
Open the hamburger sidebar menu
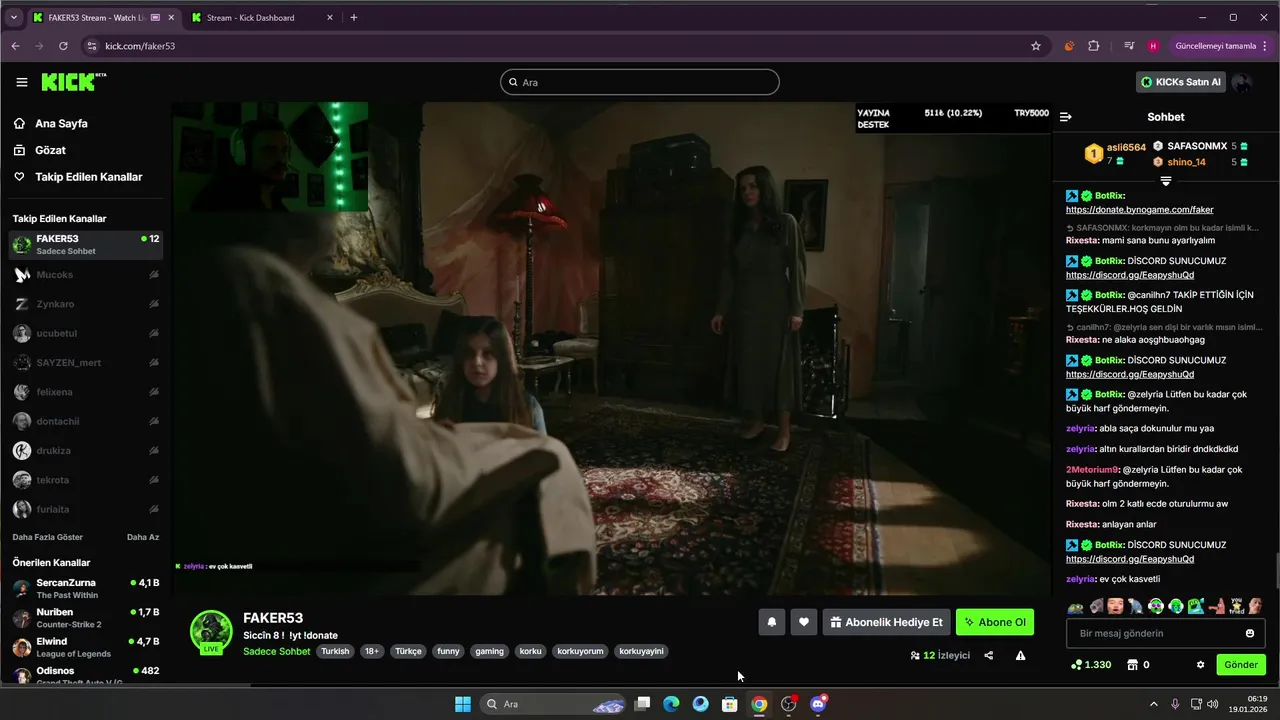22,82
